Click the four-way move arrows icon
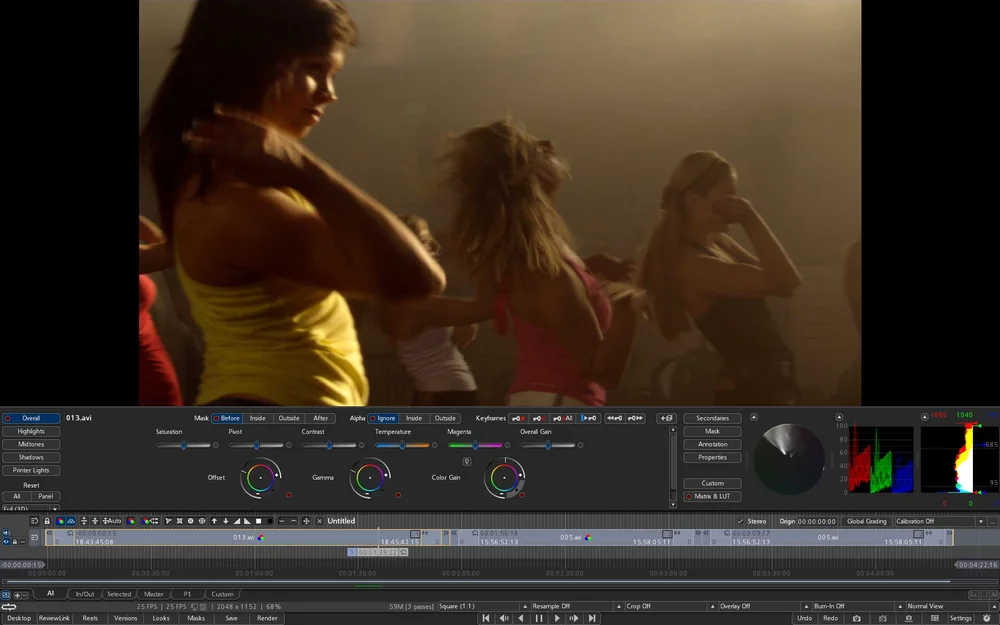The width and height of the screenshot is (1000, 625). coord(306,521)
